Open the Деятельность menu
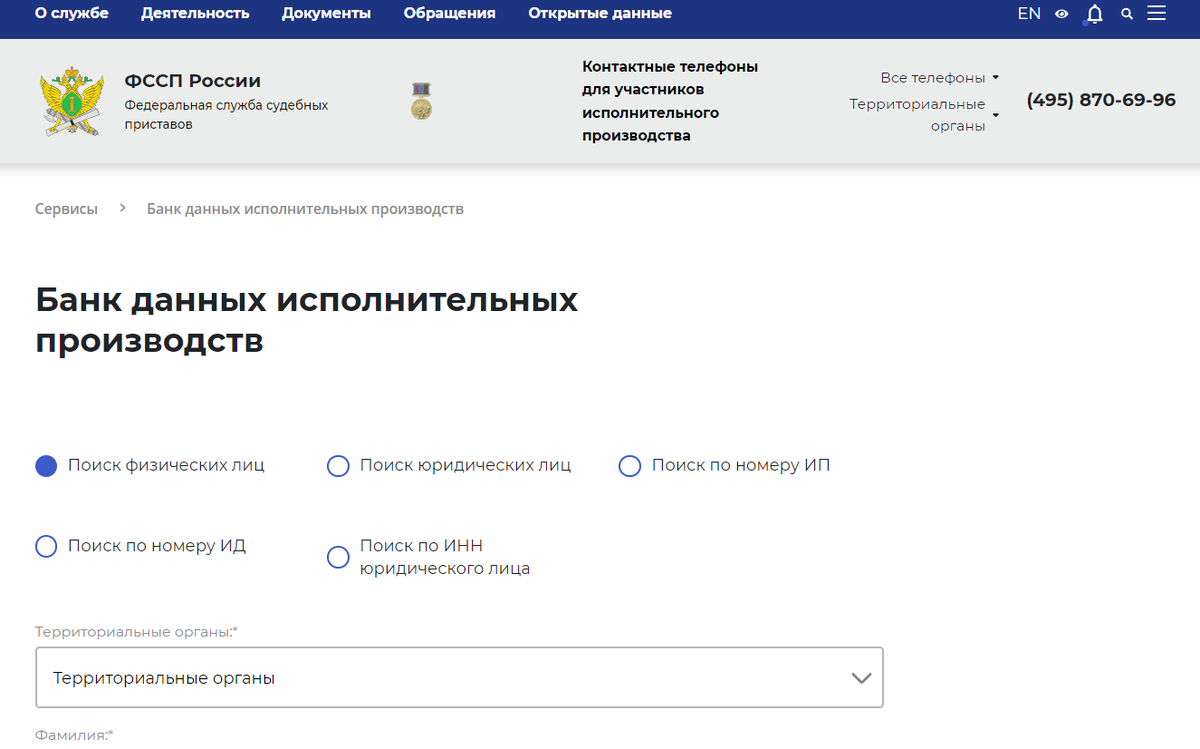1200x749 pixels. (195, 13)
